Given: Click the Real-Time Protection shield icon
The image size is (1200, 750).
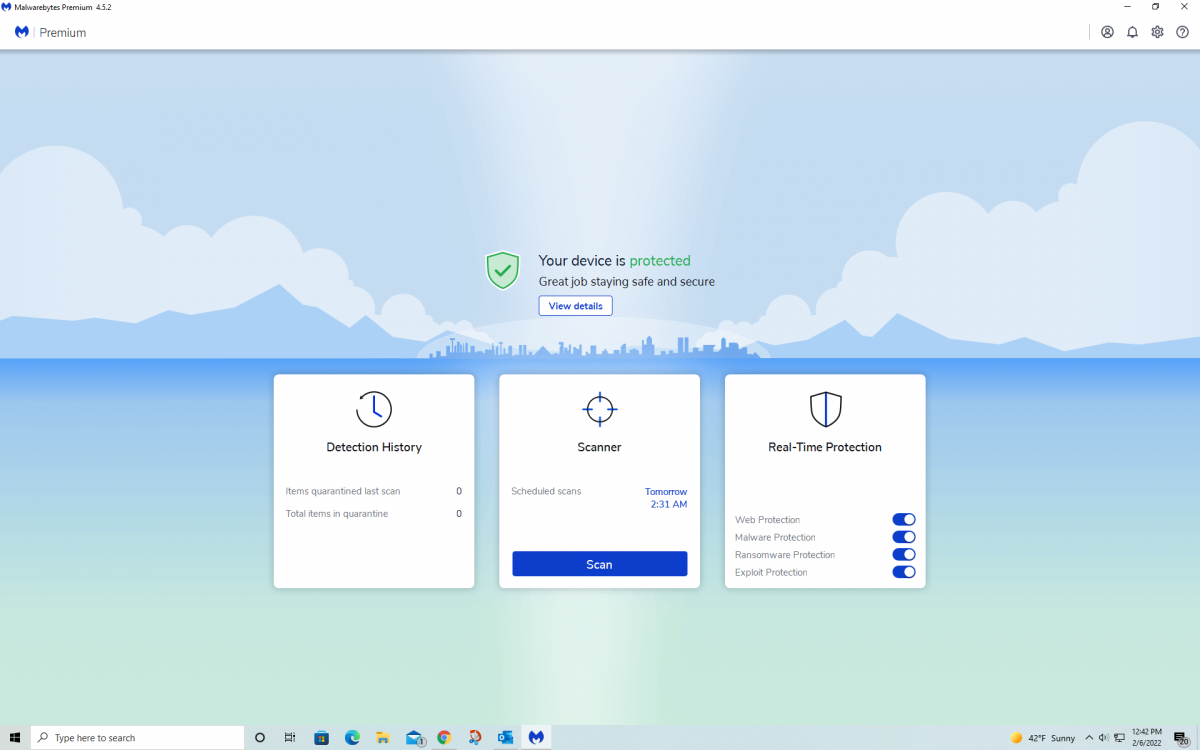Looking at the screenshot, I should point(825,409).
